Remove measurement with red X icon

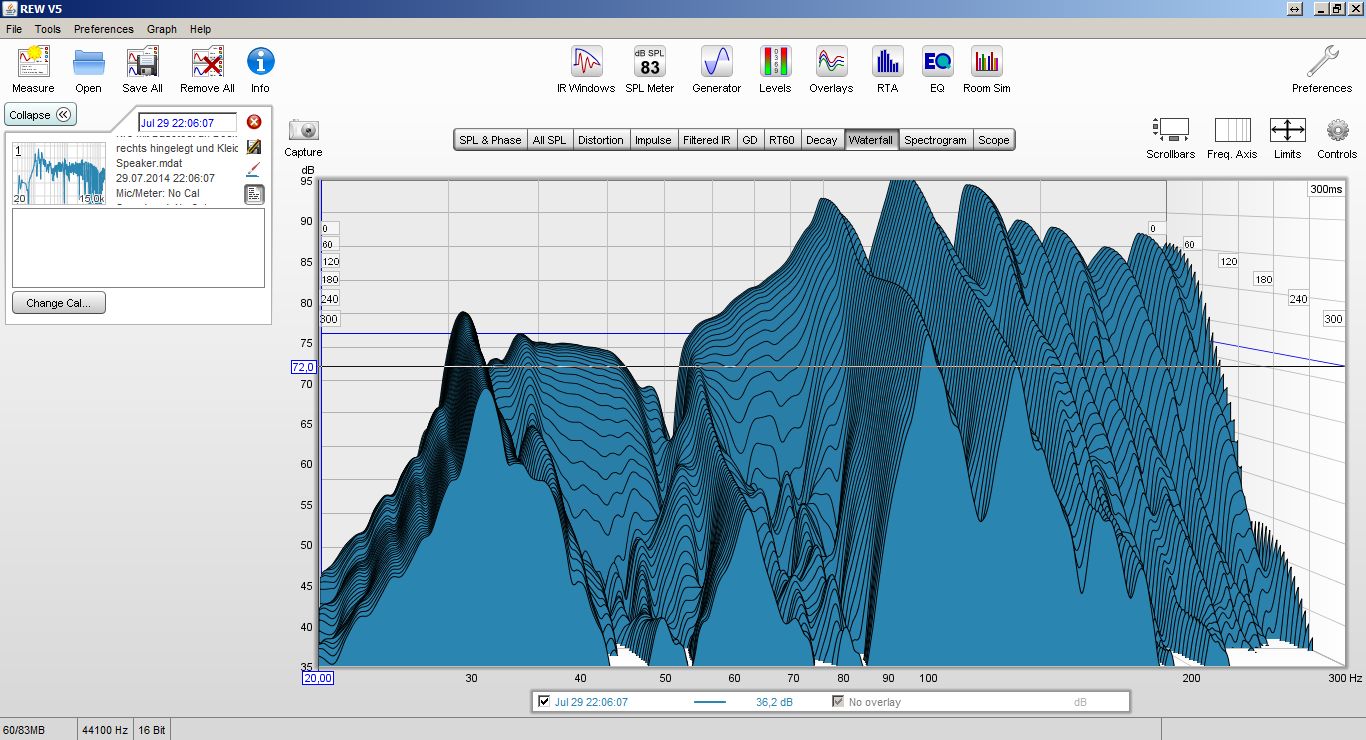254,122
